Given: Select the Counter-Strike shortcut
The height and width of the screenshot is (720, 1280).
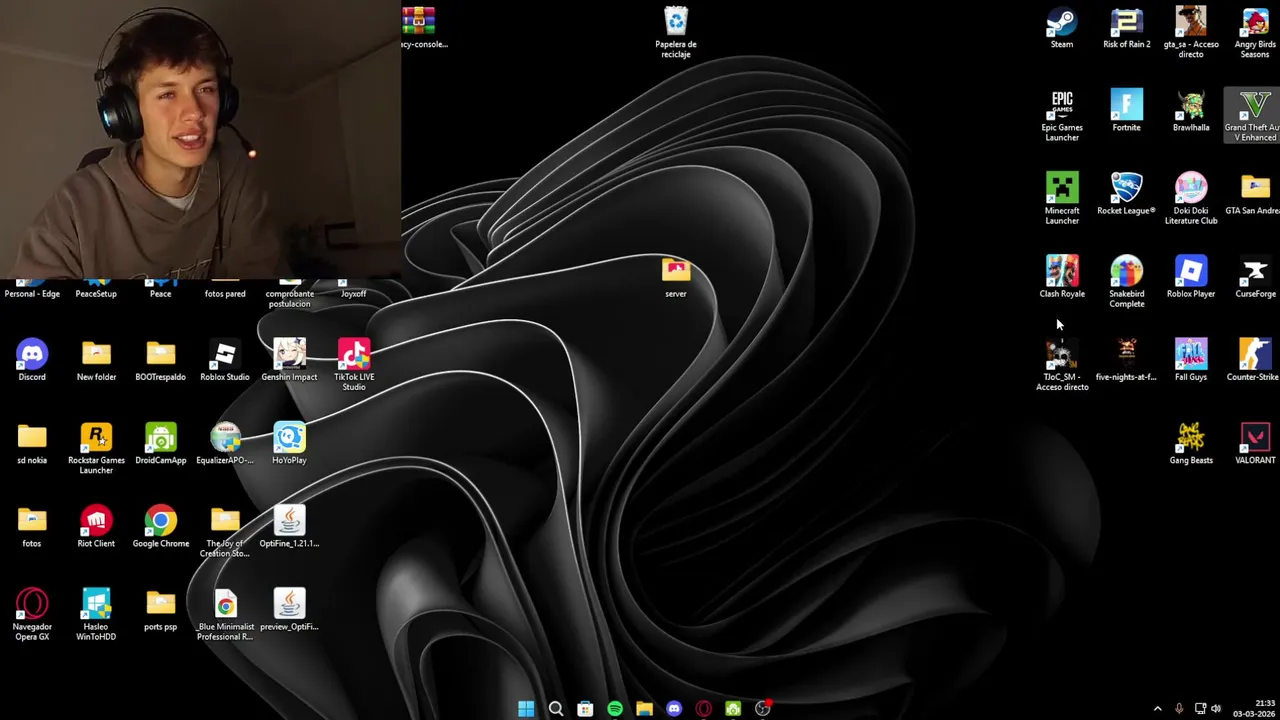Looking at the screenshot, I should pyautogui.click(x=1254, y=360).
